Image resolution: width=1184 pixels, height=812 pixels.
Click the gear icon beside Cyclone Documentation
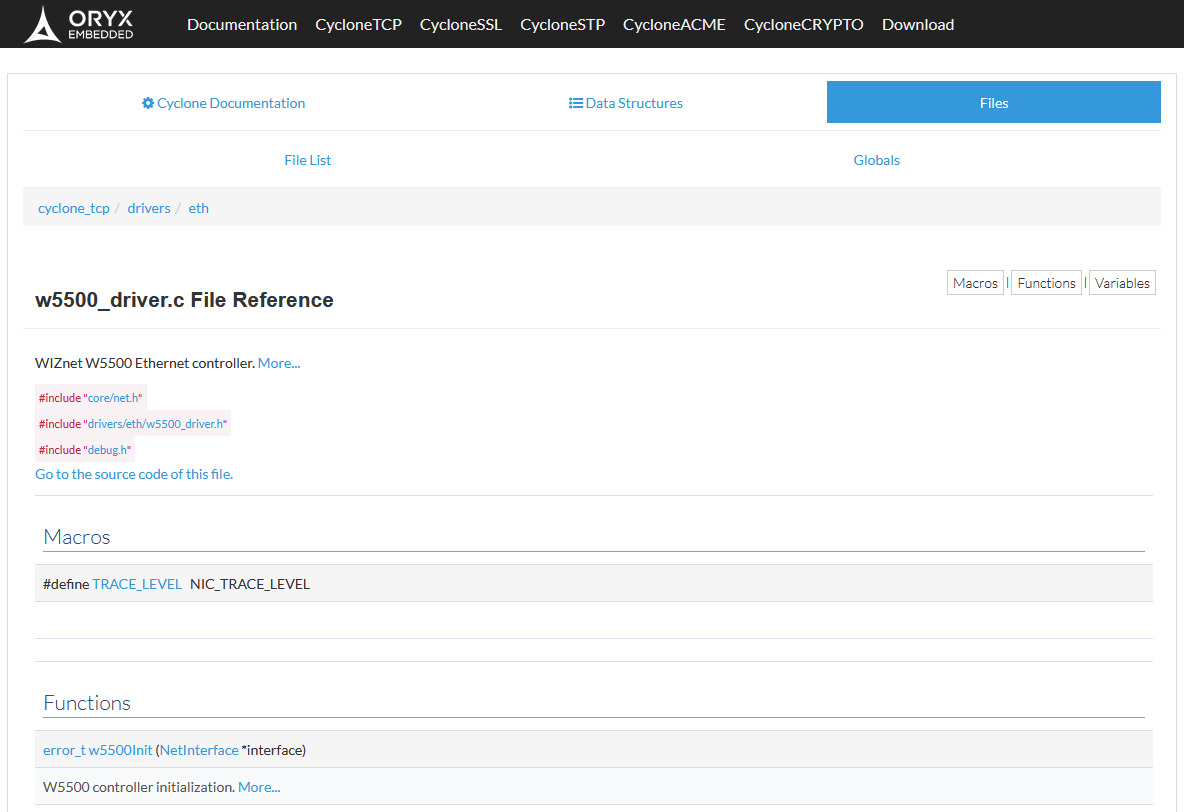pos(148,103)
